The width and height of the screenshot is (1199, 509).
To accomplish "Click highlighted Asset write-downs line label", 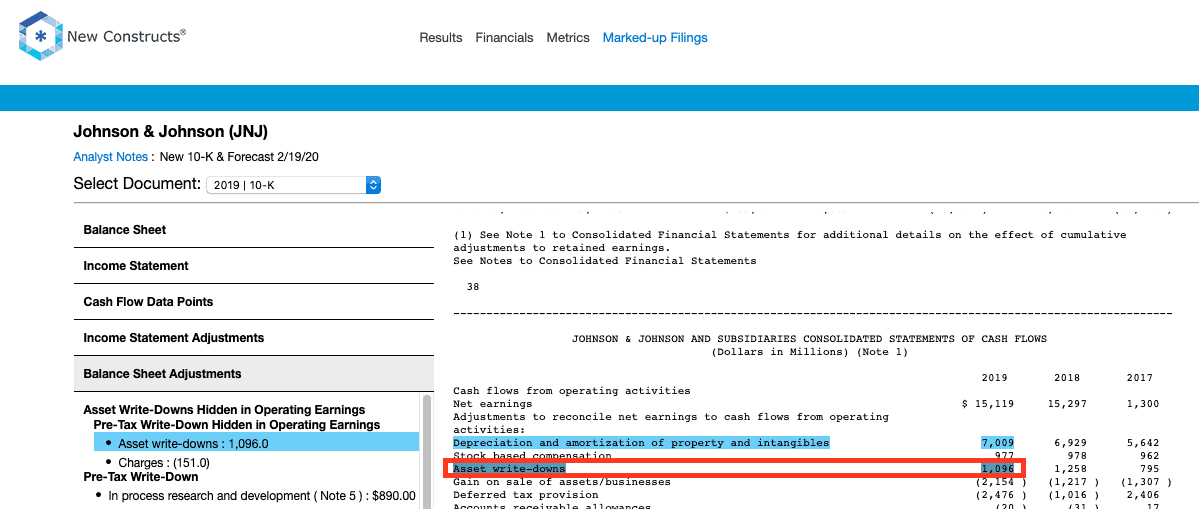I will pos(509,468).
